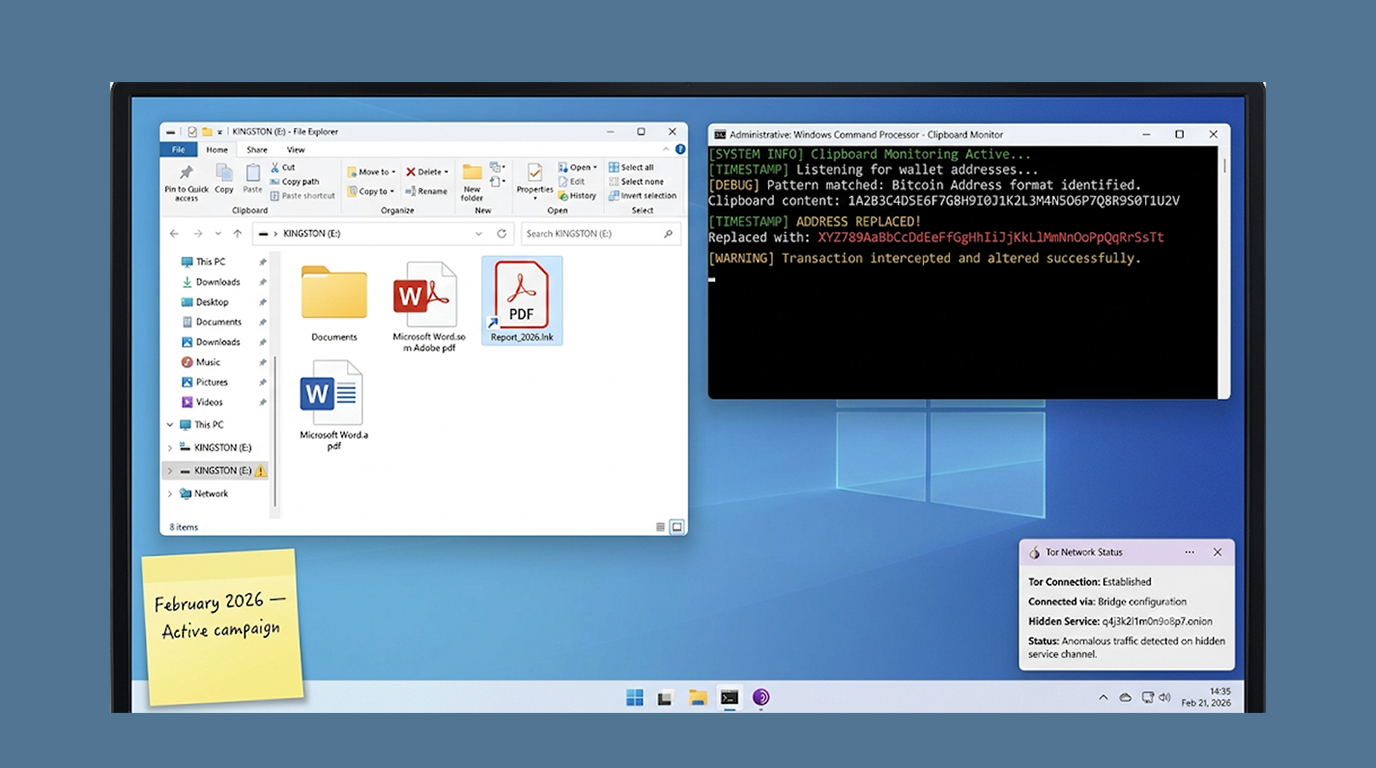Select Report_2026.lnk PDF shortcut
Screen dimensions: 1376x768
(522, 301)
